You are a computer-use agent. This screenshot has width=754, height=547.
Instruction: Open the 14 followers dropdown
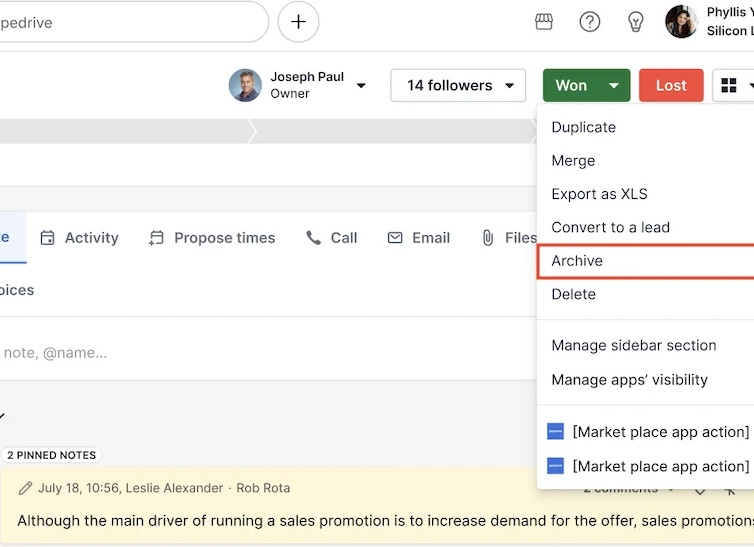pos(458,86)
